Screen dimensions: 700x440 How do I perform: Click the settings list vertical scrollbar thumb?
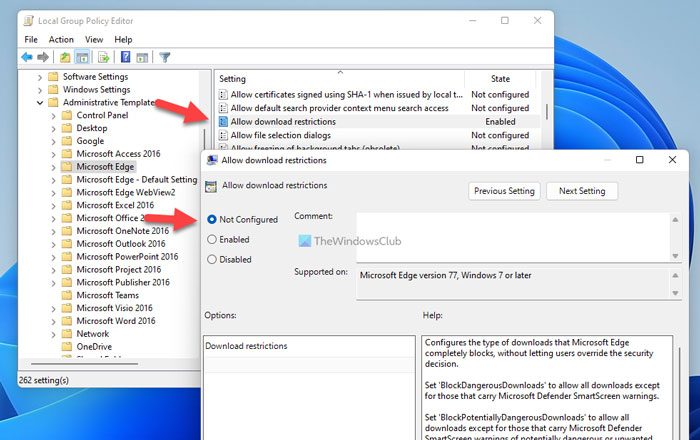coord(546,111)
